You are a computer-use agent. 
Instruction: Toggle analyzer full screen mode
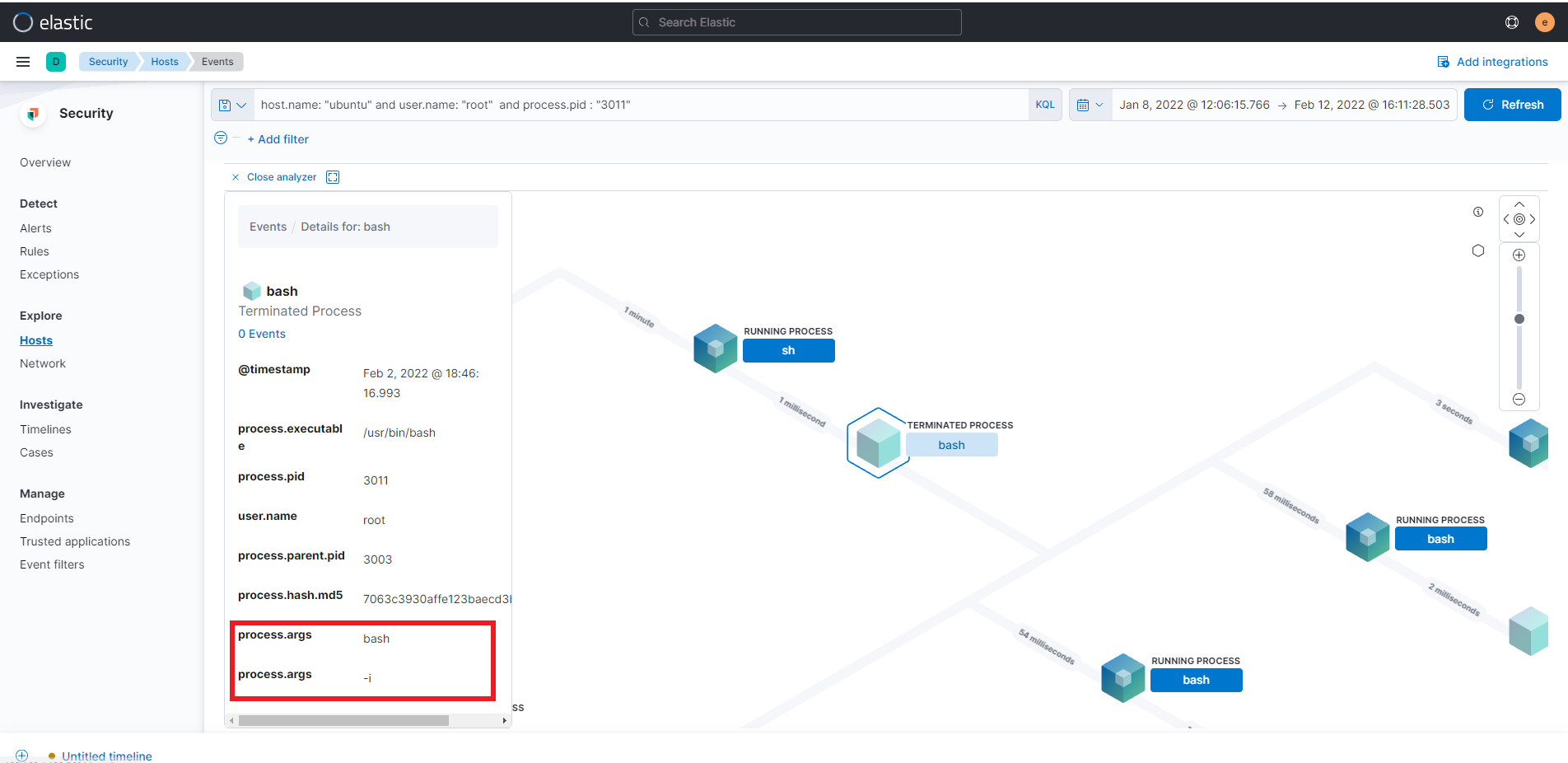coord(333,177)
